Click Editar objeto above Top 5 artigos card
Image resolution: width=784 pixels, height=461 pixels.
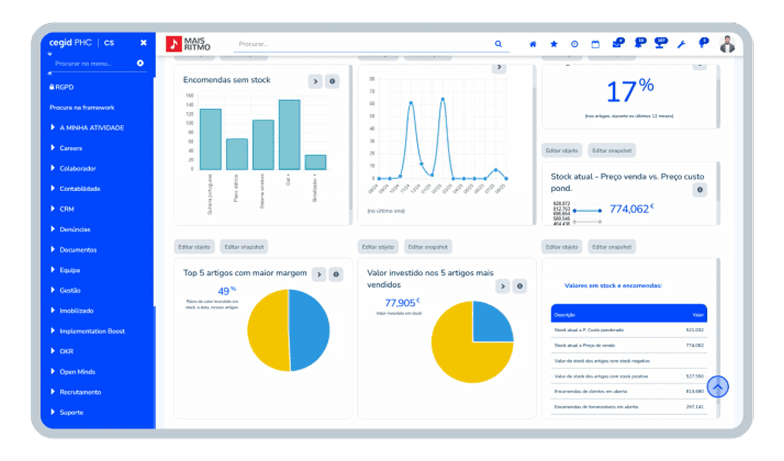[194, 247]
